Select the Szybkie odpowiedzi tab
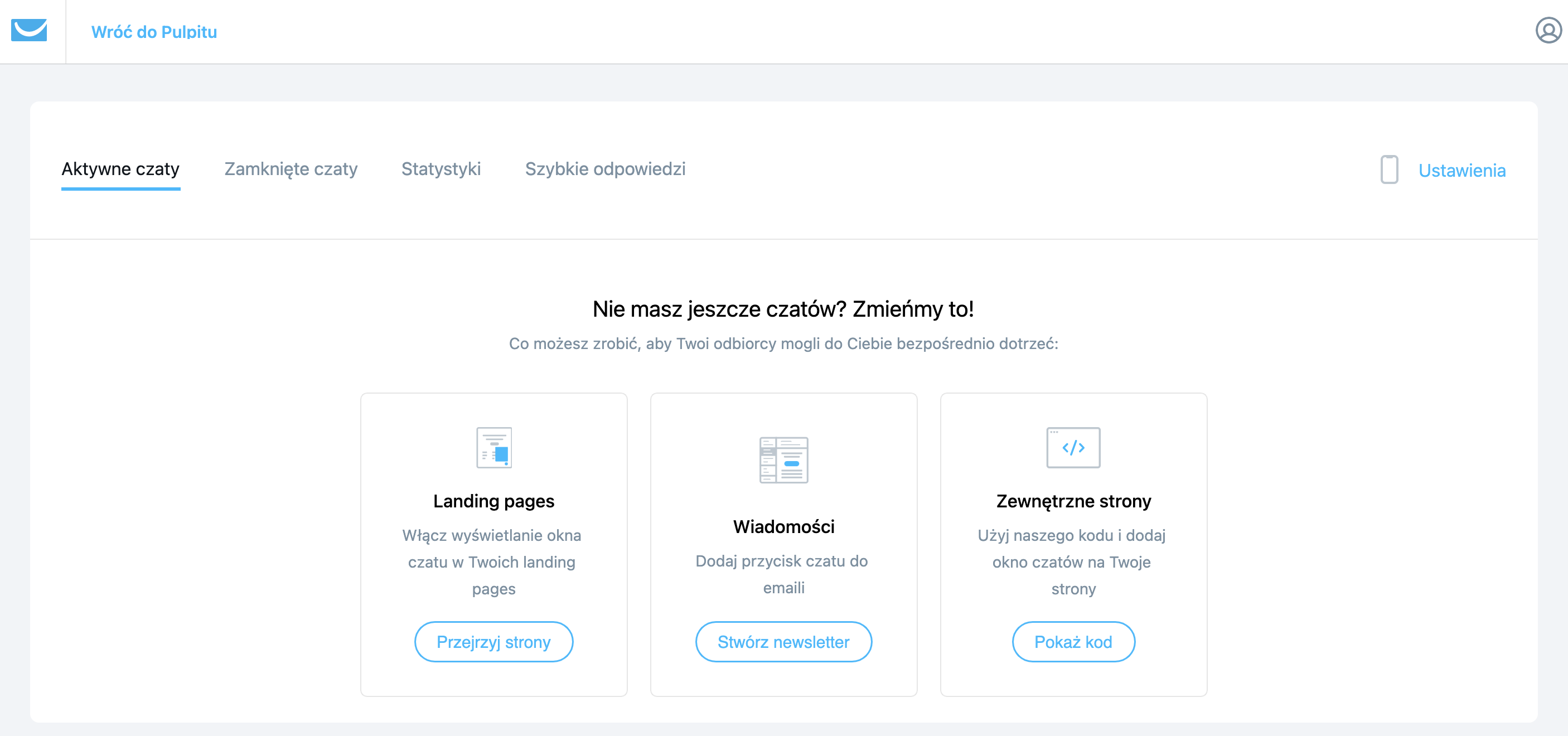 (x=605, y=170)
